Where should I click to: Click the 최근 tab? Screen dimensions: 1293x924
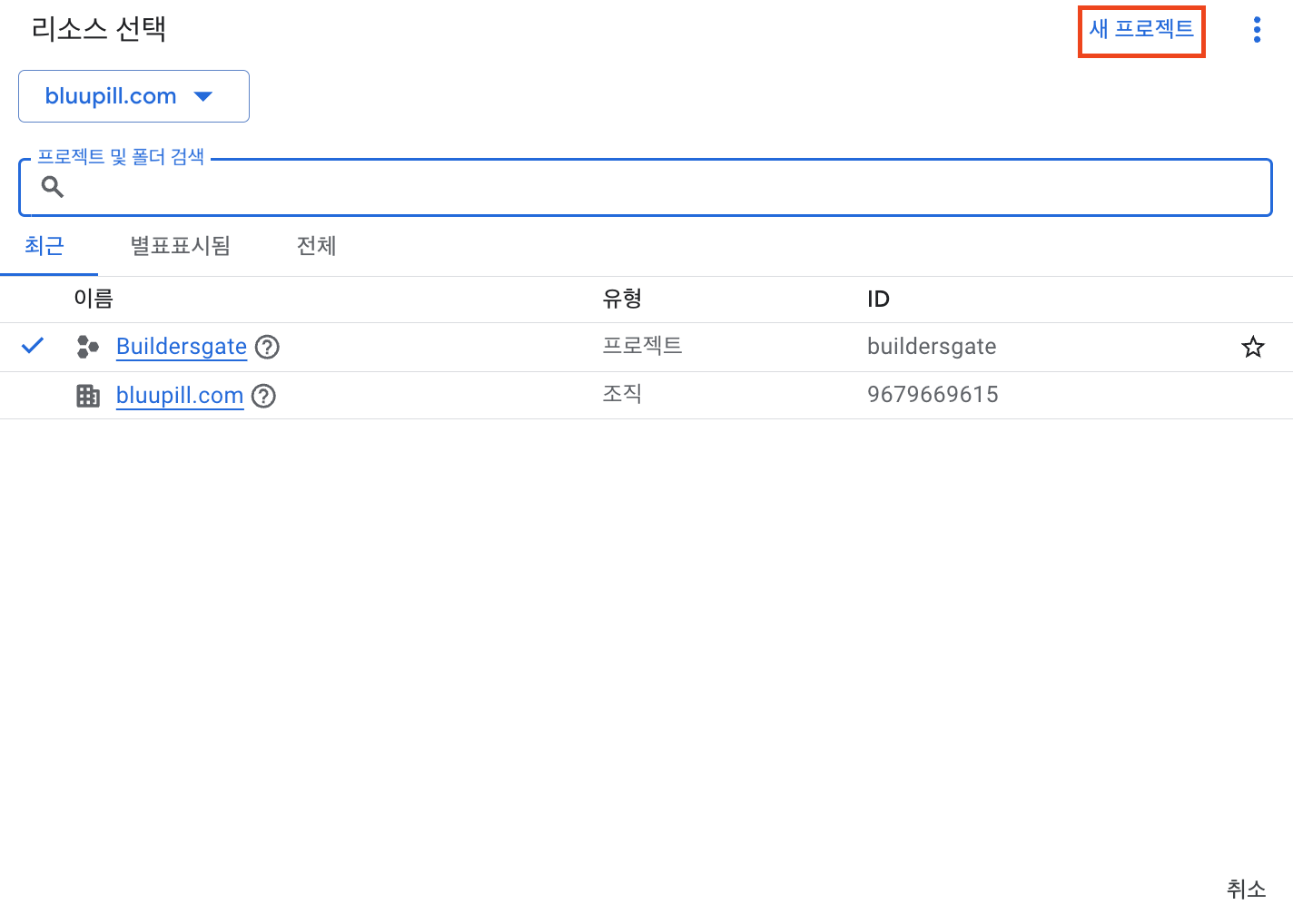point(44,246)
